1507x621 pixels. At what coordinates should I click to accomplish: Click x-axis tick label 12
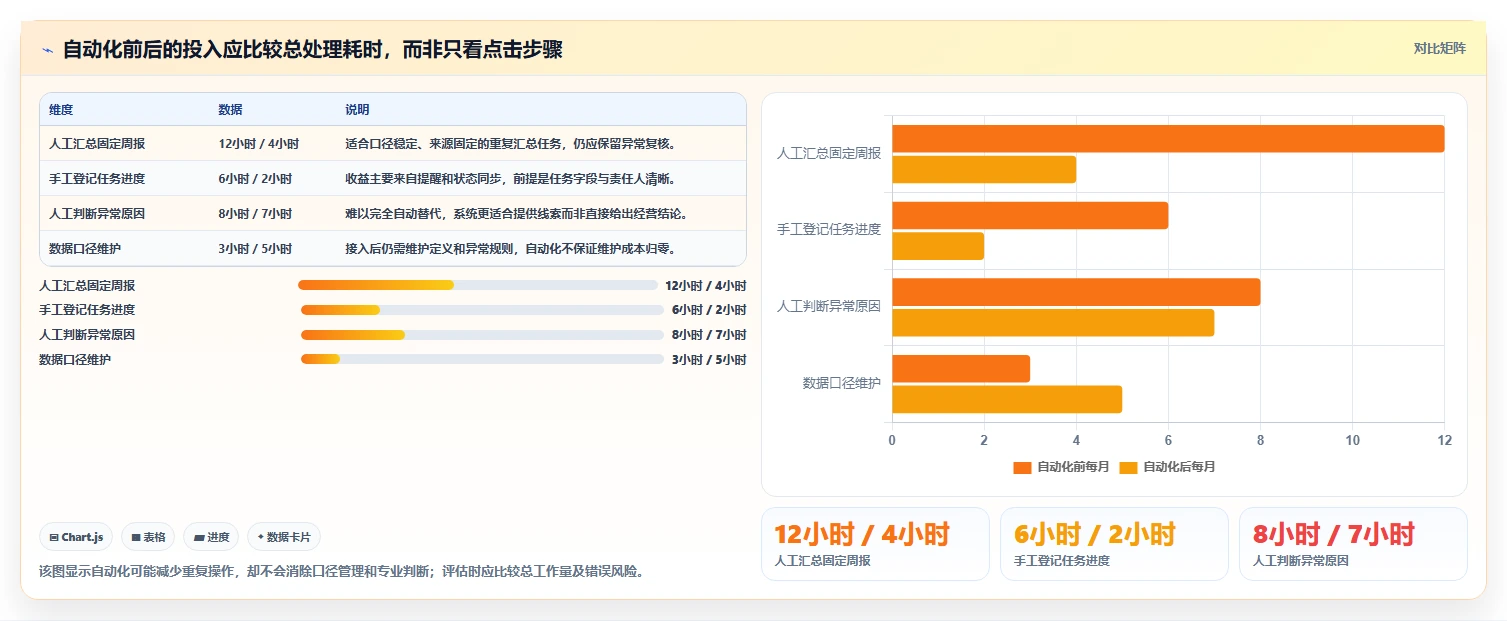(x=1444, y=440)
